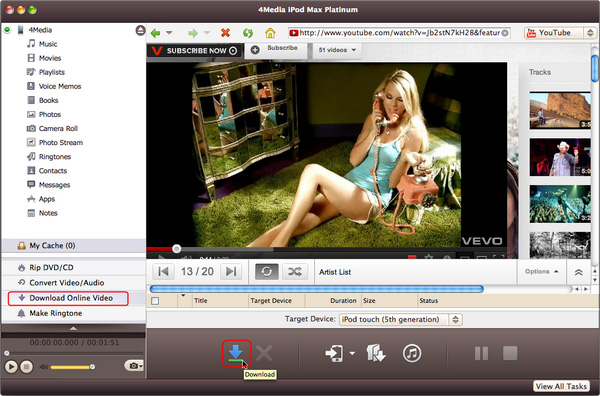Image resolution: width=600 pixels, height=396 pixels.
Task: Click the blue Download arrow button
Action: click(236, 353)
